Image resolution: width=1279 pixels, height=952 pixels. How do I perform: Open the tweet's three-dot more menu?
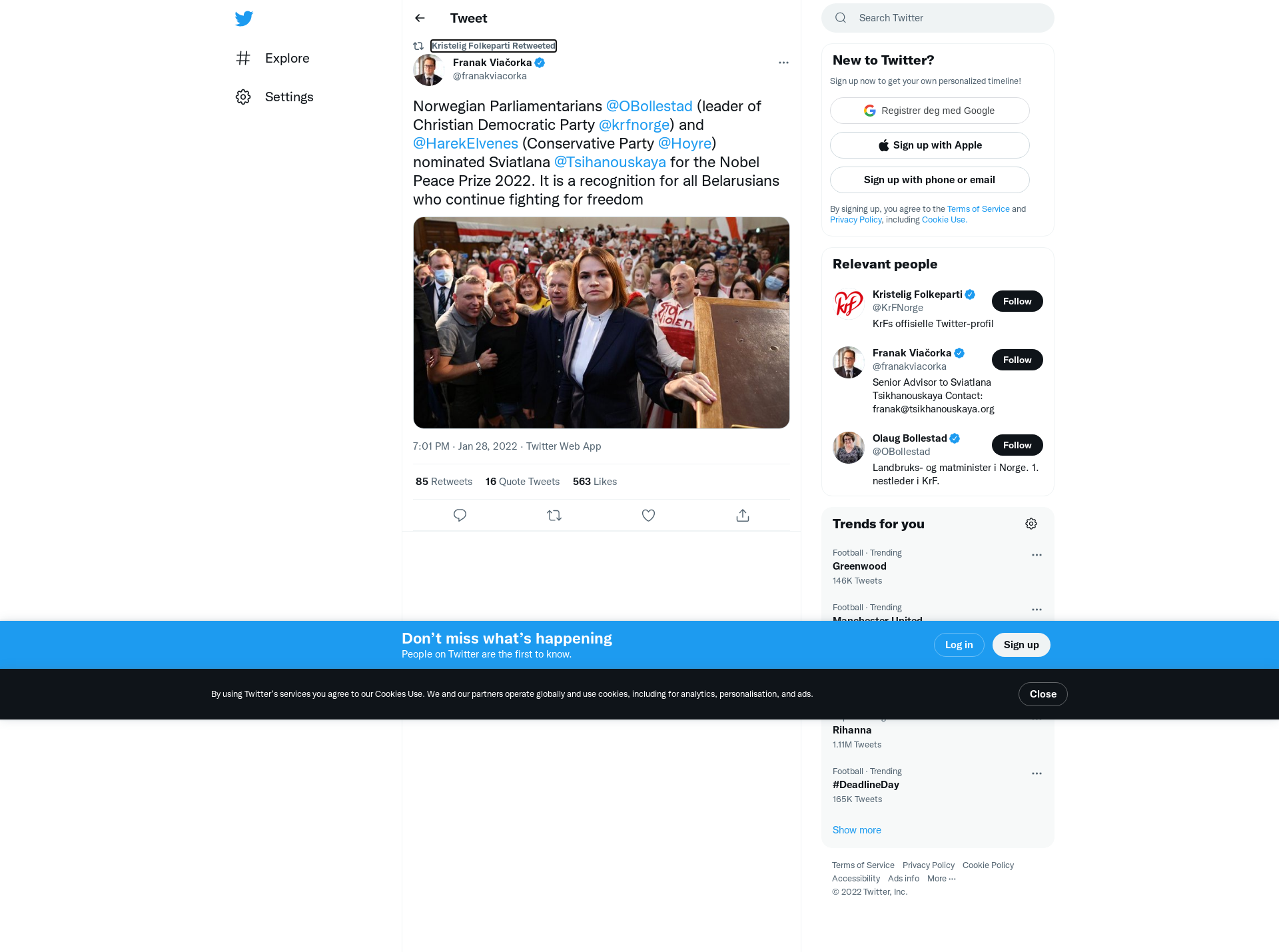(x=783, y=63)
